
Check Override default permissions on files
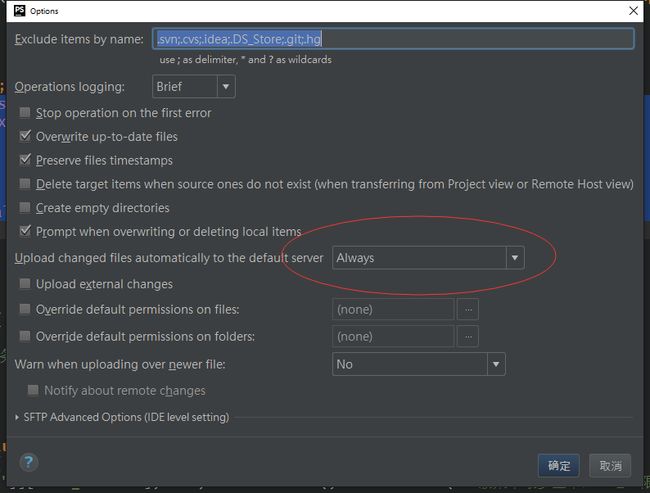click(25, 309)
